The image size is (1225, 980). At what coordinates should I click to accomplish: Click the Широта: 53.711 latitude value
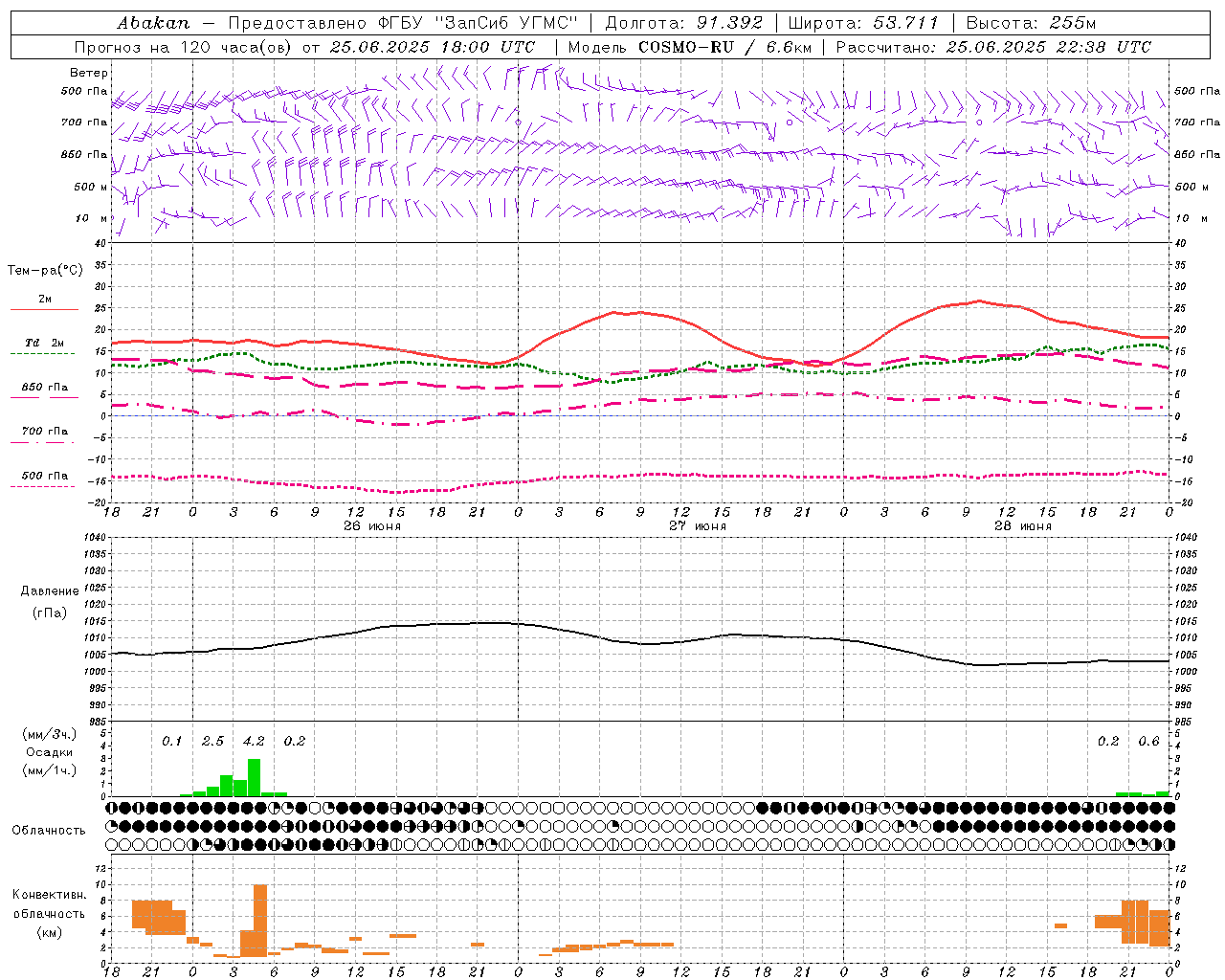click(863, 23)
